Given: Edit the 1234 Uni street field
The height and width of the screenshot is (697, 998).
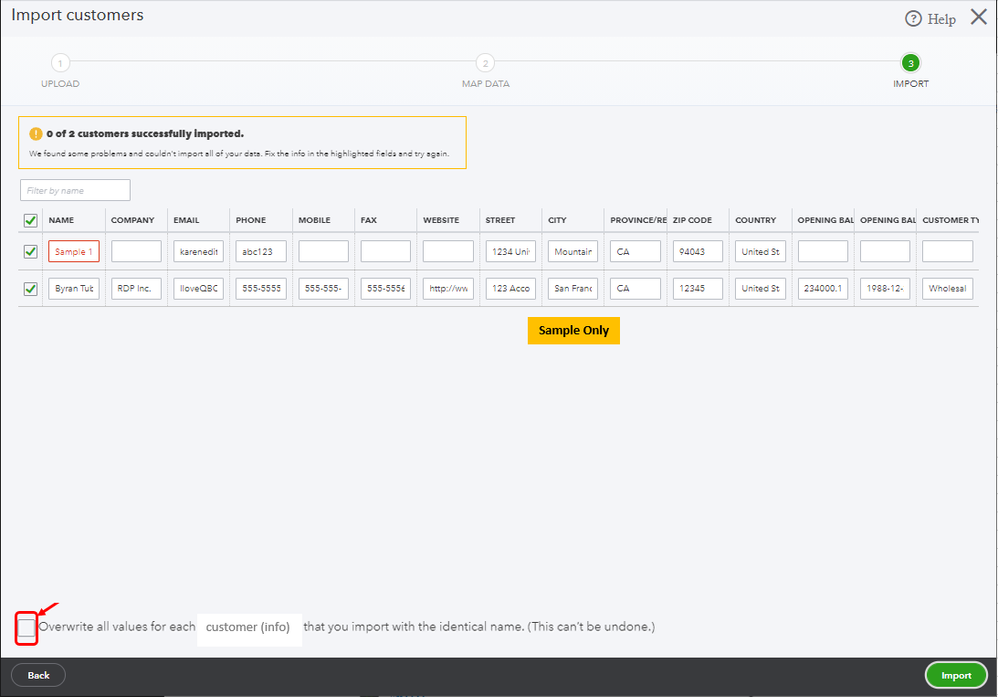Looking at the screenshot, I should click(510, 251).
